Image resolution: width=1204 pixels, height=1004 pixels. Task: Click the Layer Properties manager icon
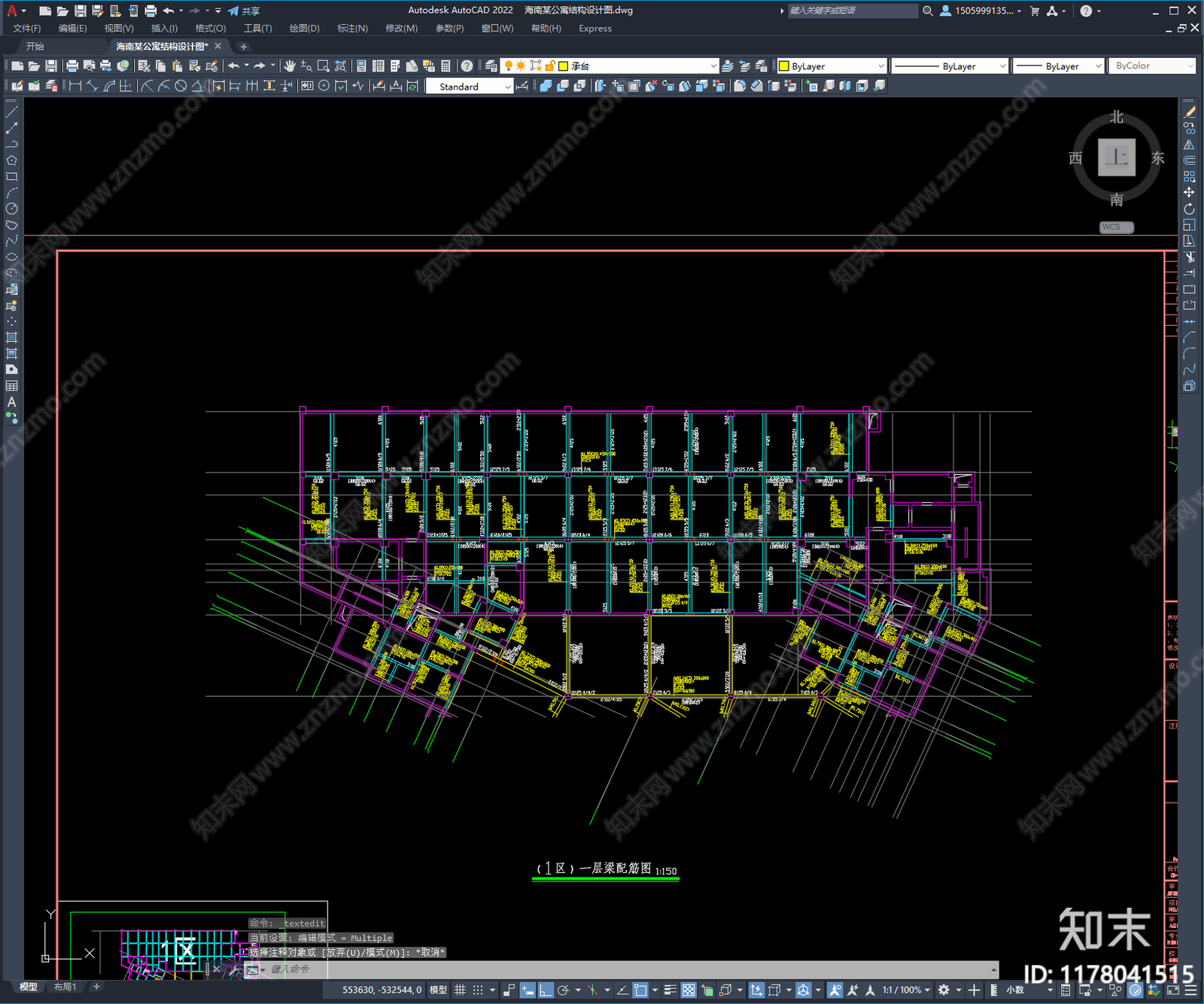491,66
